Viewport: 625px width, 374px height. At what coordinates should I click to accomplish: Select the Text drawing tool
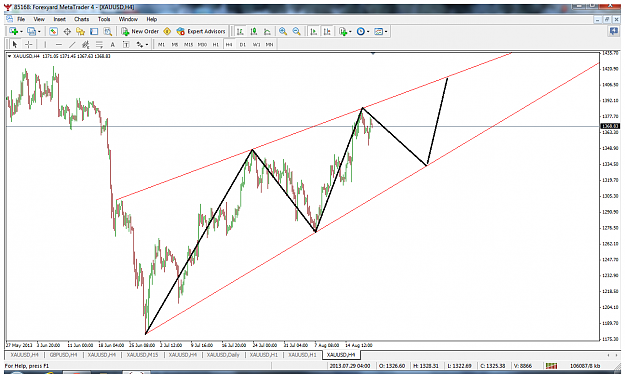[112, 45]
